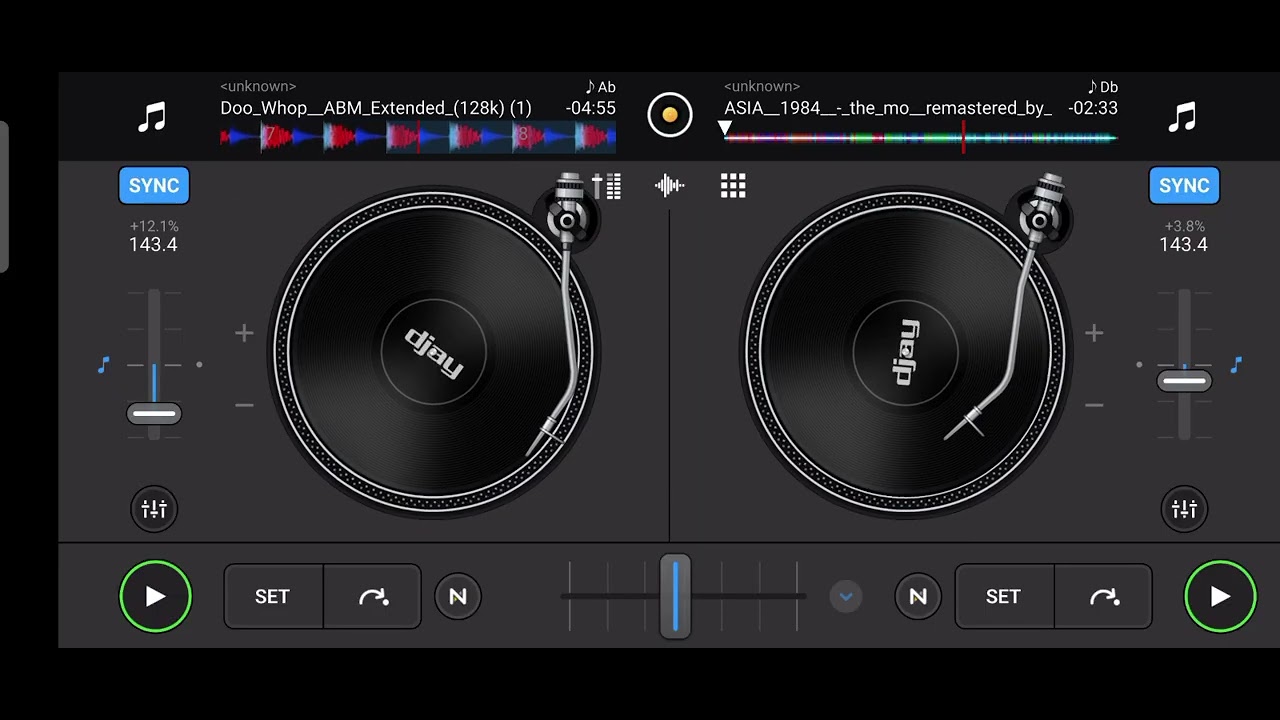Play the right deck track
This screenshot has height=720, width=1280.
pyautogui.click(x=1220, y=597)
